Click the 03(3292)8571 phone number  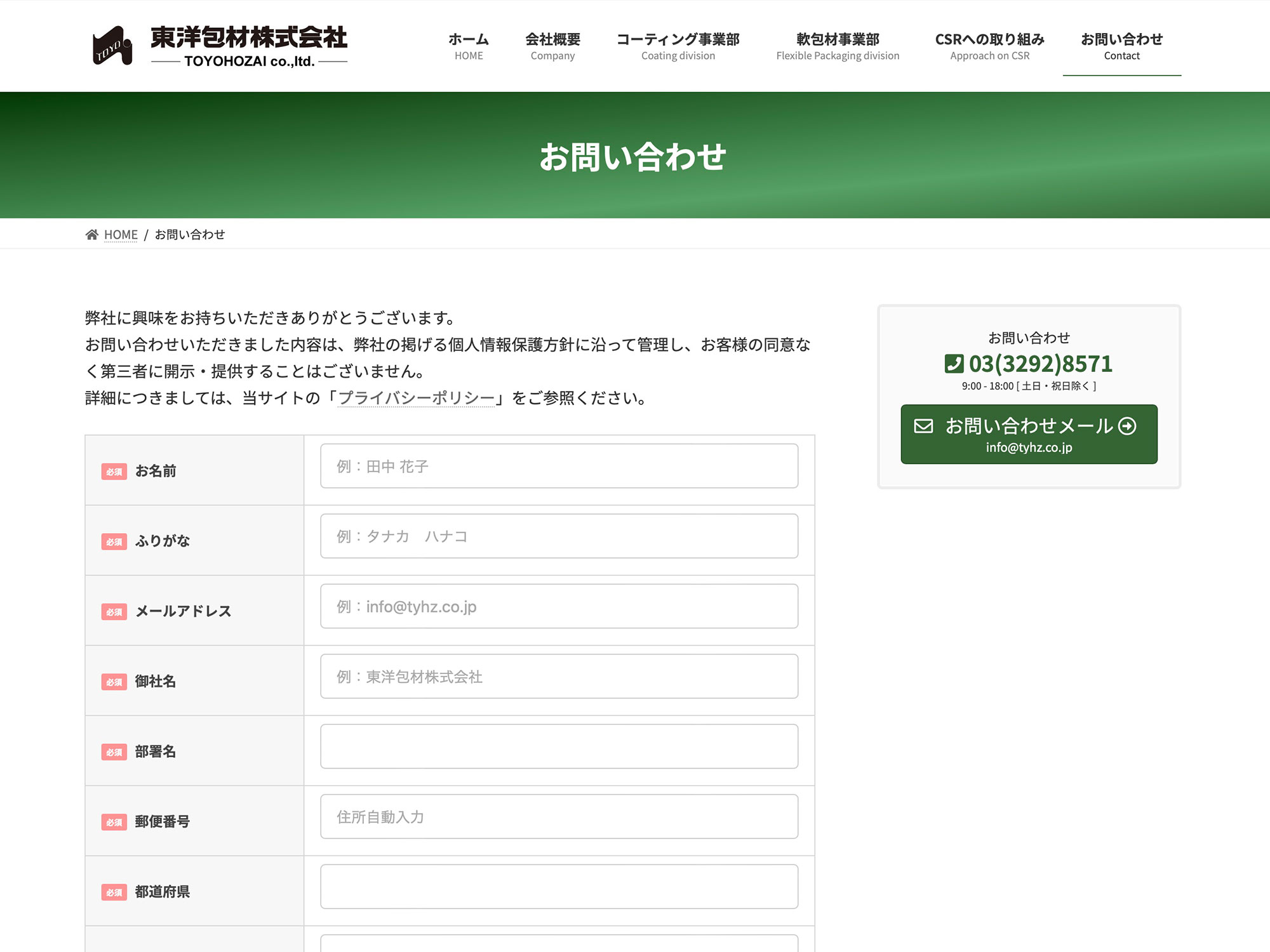pos(1040,363)
